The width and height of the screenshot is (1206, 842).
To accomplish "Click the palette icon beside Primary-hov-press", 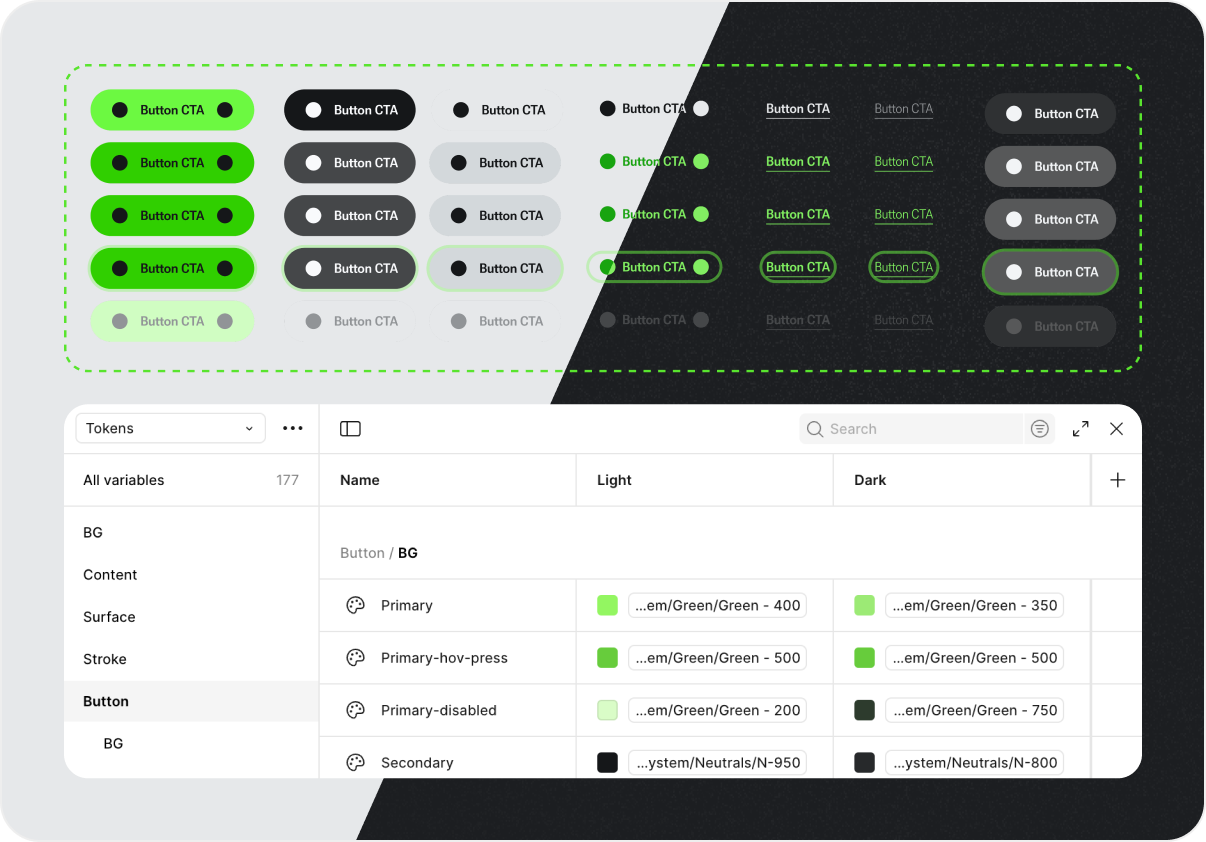I will (x=355, y=658).
